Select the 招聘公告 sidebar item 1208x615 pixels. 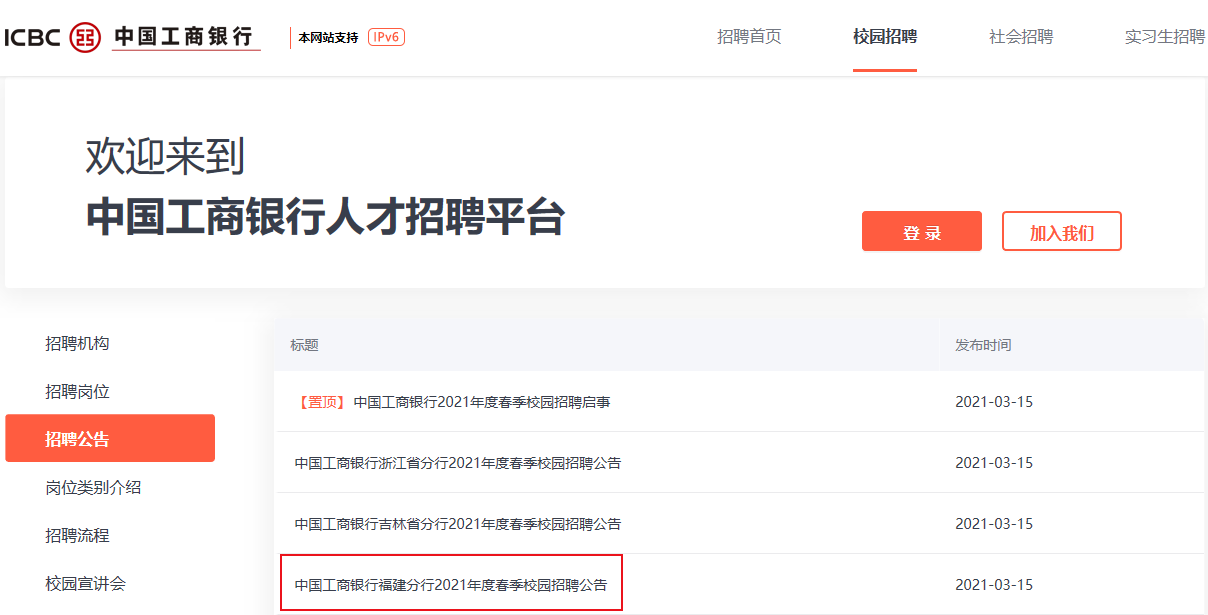coord(110,438)
